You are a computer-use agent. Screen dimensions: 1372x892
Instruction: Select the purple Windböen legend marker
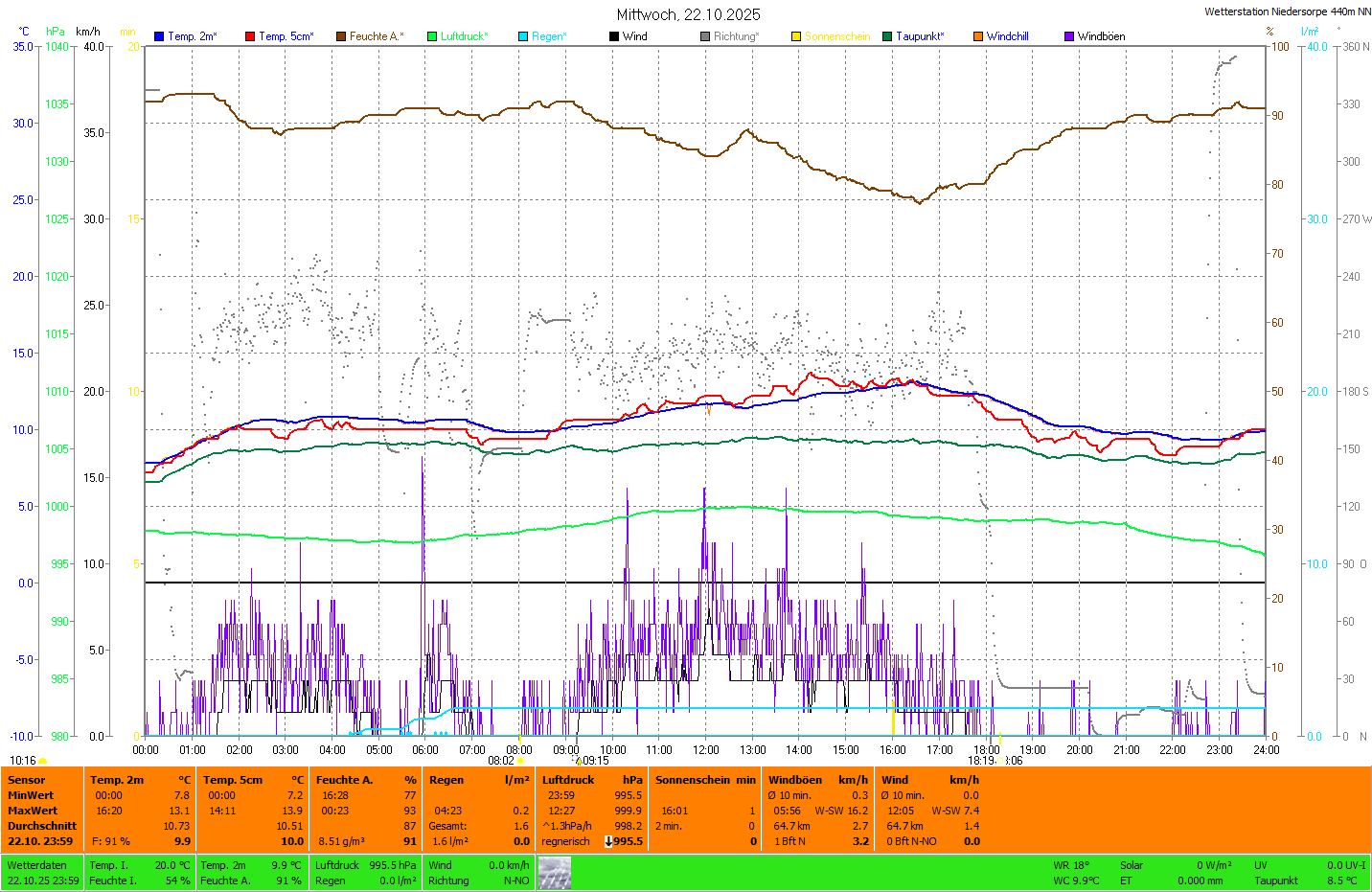coord(1069,36)
